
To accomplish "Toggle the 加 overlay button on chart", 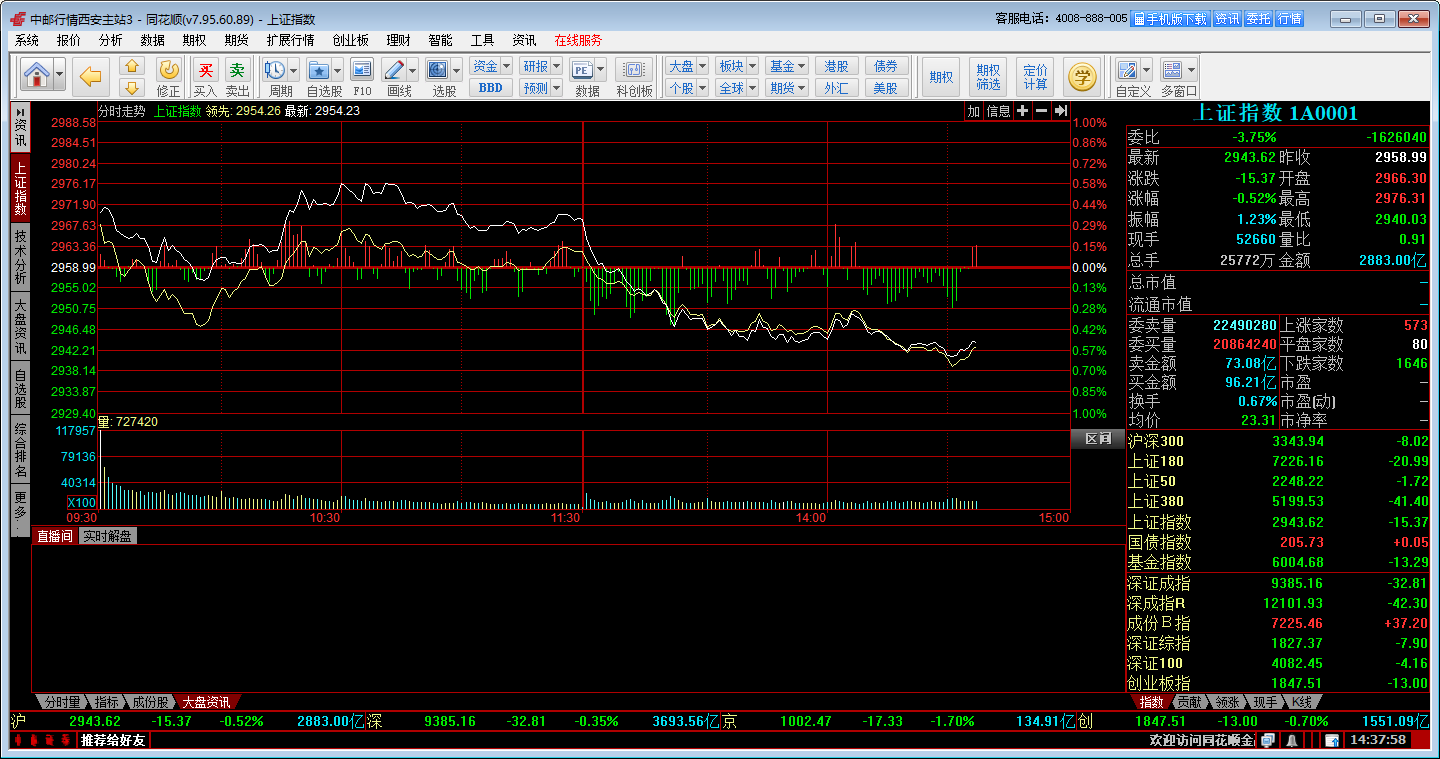I will (x=973, y=111).
